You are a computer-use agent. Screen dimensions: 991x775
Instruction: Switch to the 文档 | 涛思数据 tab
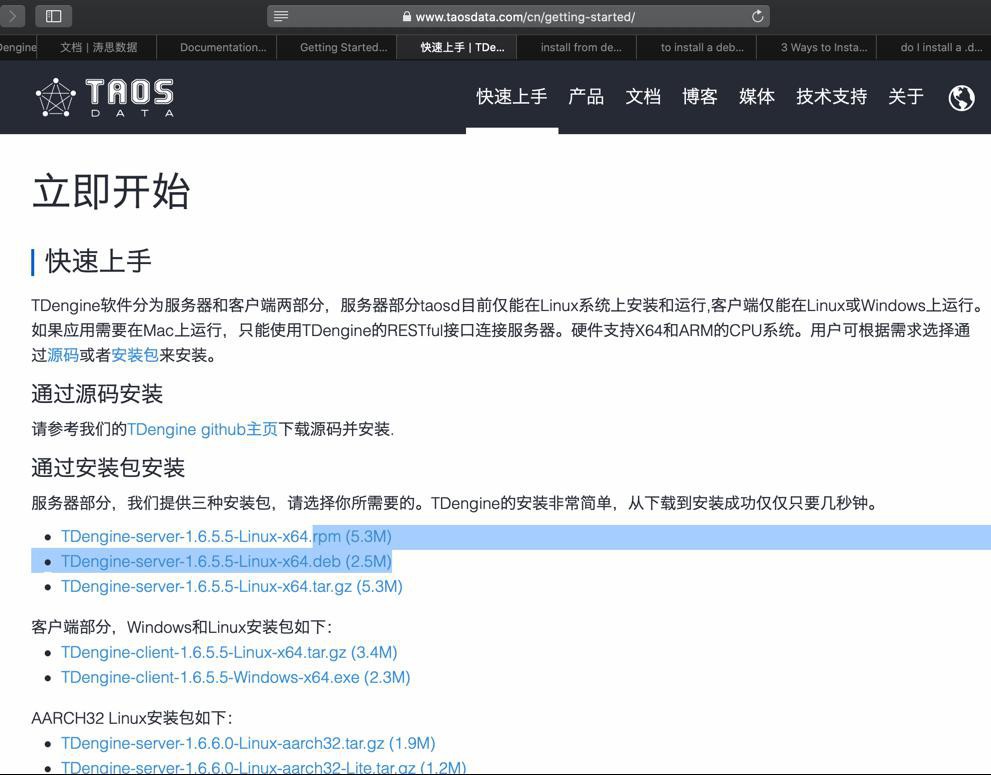[97, 47]
